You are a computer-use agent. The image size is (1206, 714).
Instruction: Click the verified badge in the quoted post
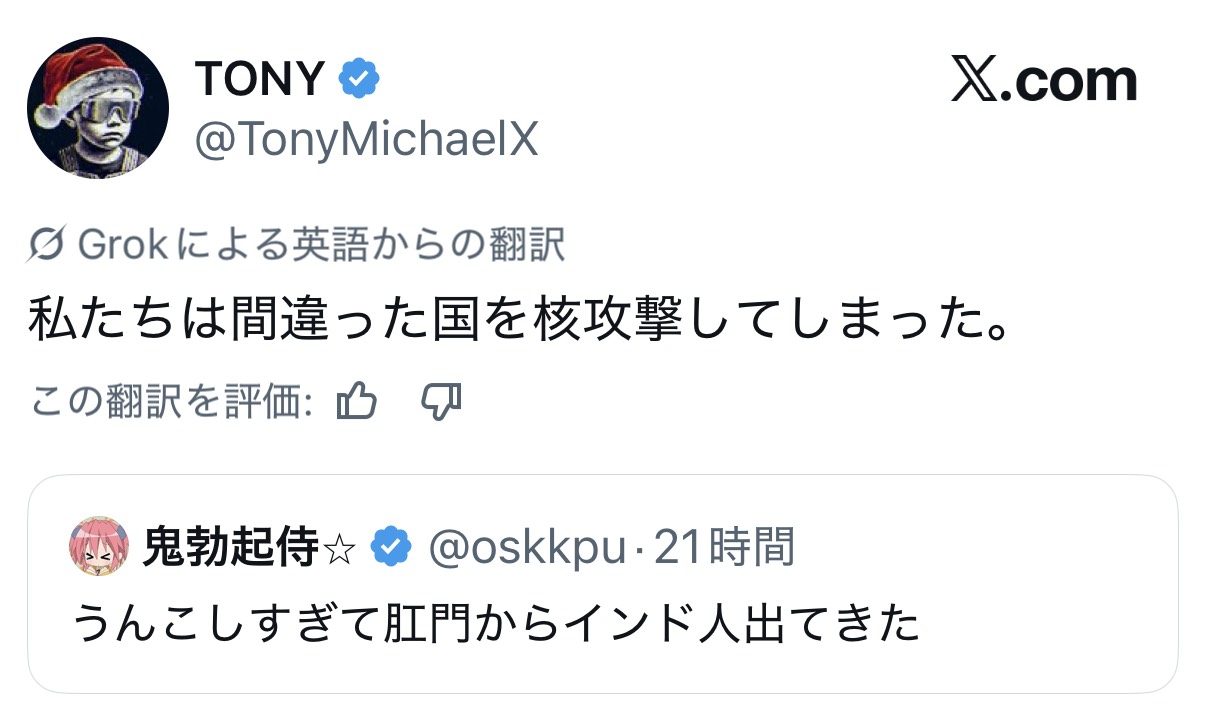390,547
